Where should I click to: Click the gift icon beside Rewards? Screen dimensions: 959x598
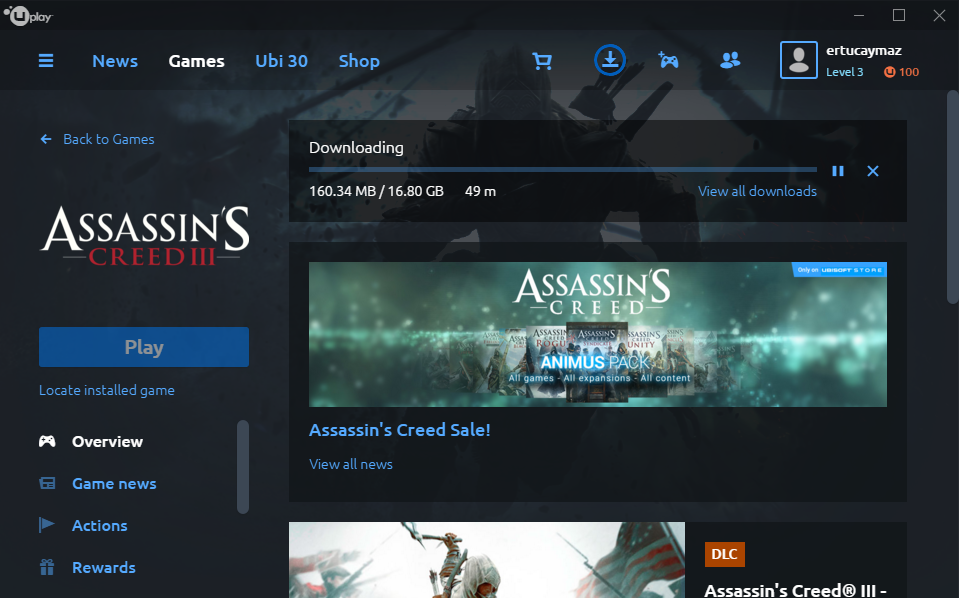(x=47, y=567)
